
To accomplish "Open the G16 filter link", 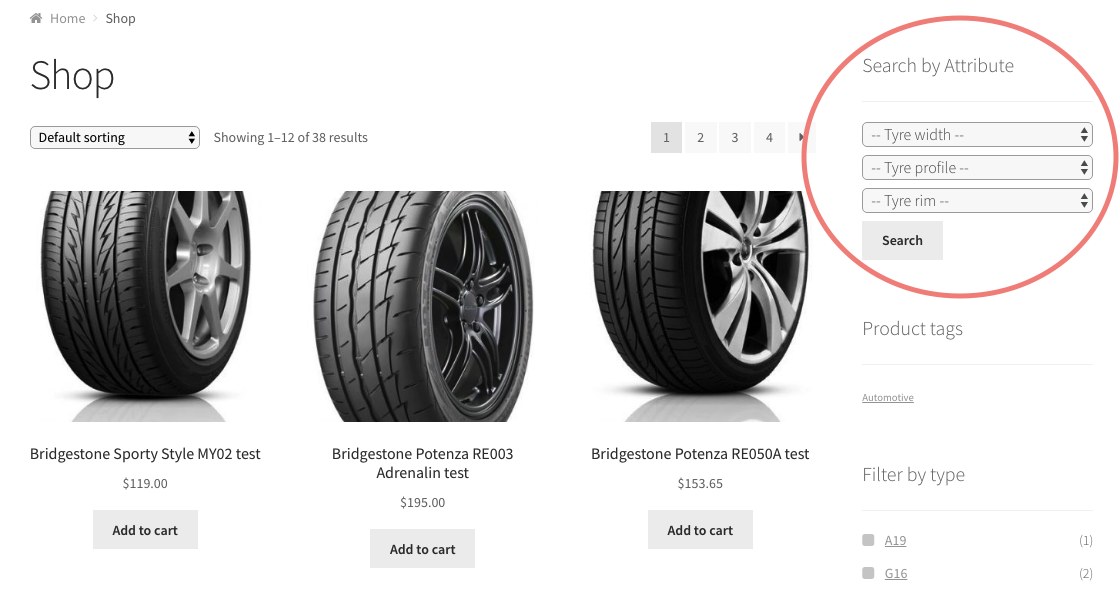I will click(x=896, y=573).
